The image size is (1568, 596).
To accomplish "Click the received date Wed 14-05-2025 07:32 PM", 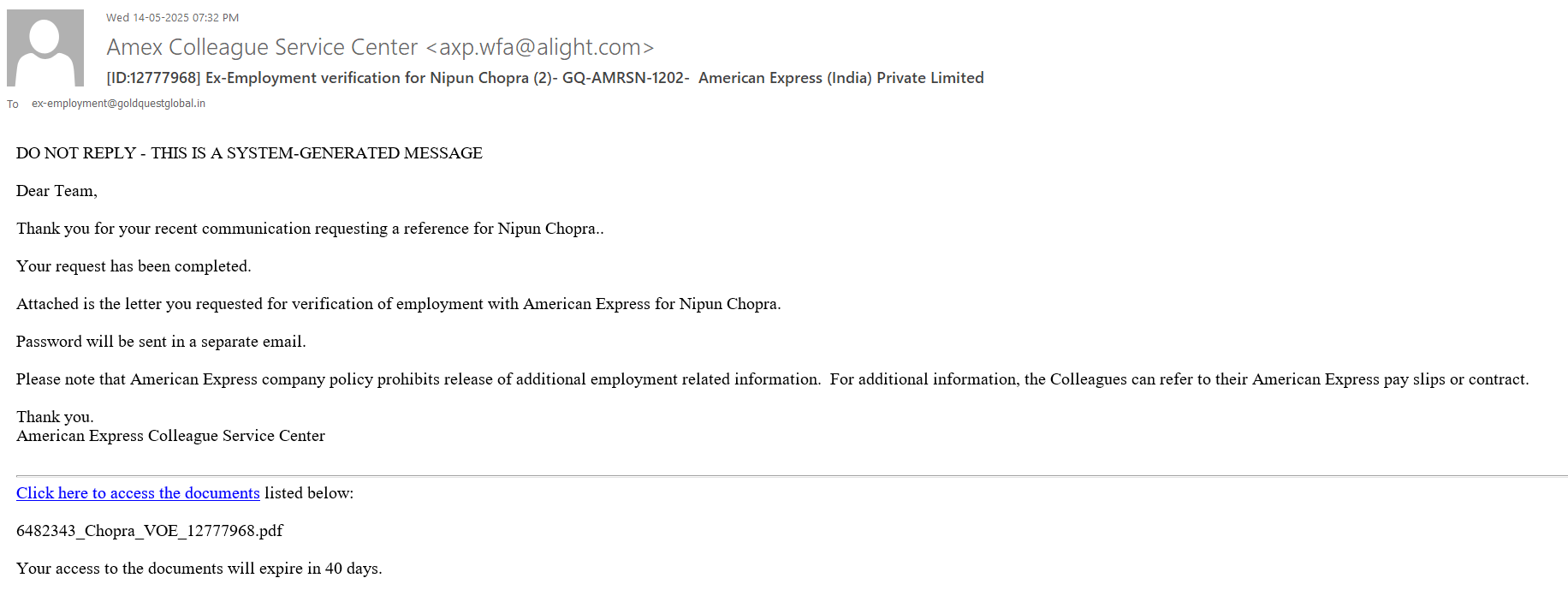I will (x=172, y=17).
